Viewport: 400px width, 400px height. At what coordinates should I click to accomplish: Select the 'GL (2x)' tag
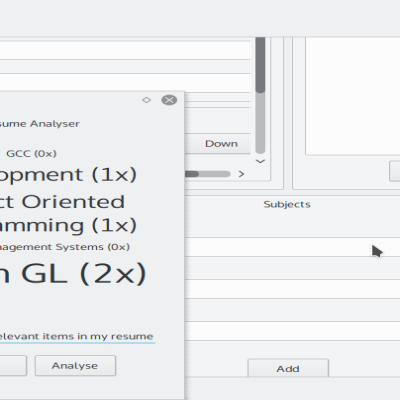pos(73,273)
